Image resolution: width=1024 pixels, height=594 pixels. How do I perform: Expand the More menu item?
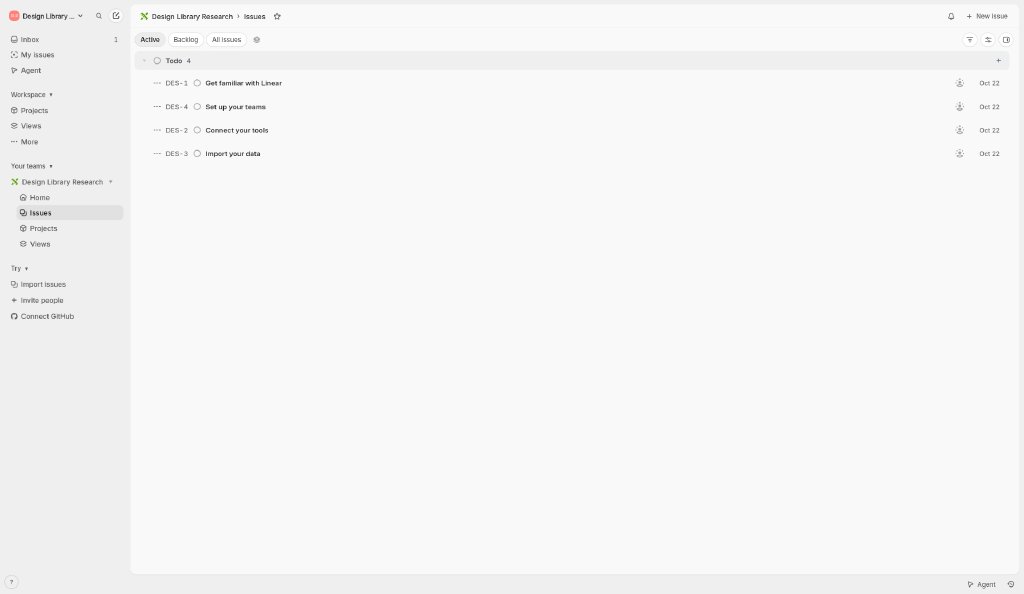pos(64,142)
